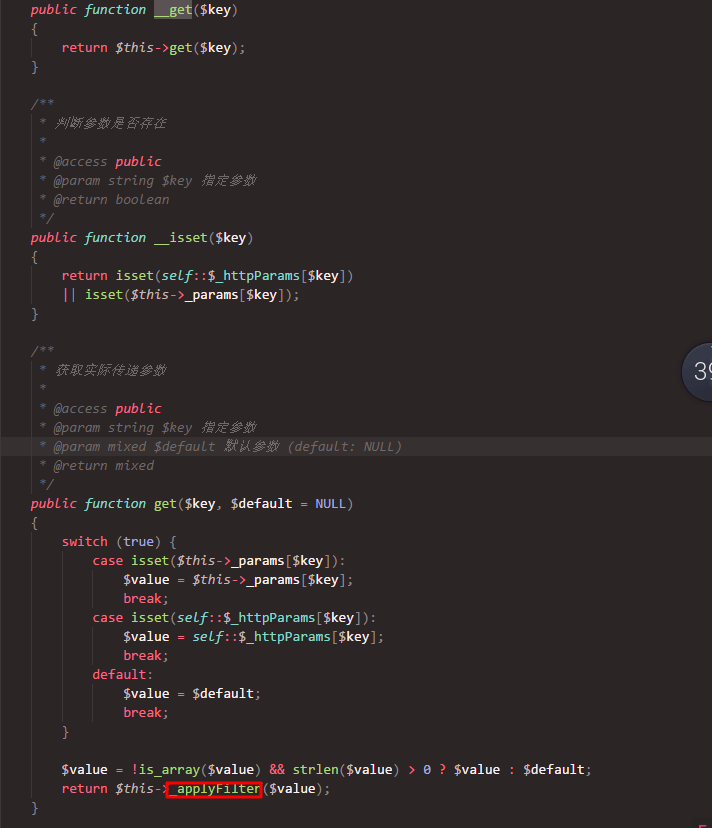Viewport: 712px width, 828px height.
Task: Click the 'default:' case label
Action: 123,675
